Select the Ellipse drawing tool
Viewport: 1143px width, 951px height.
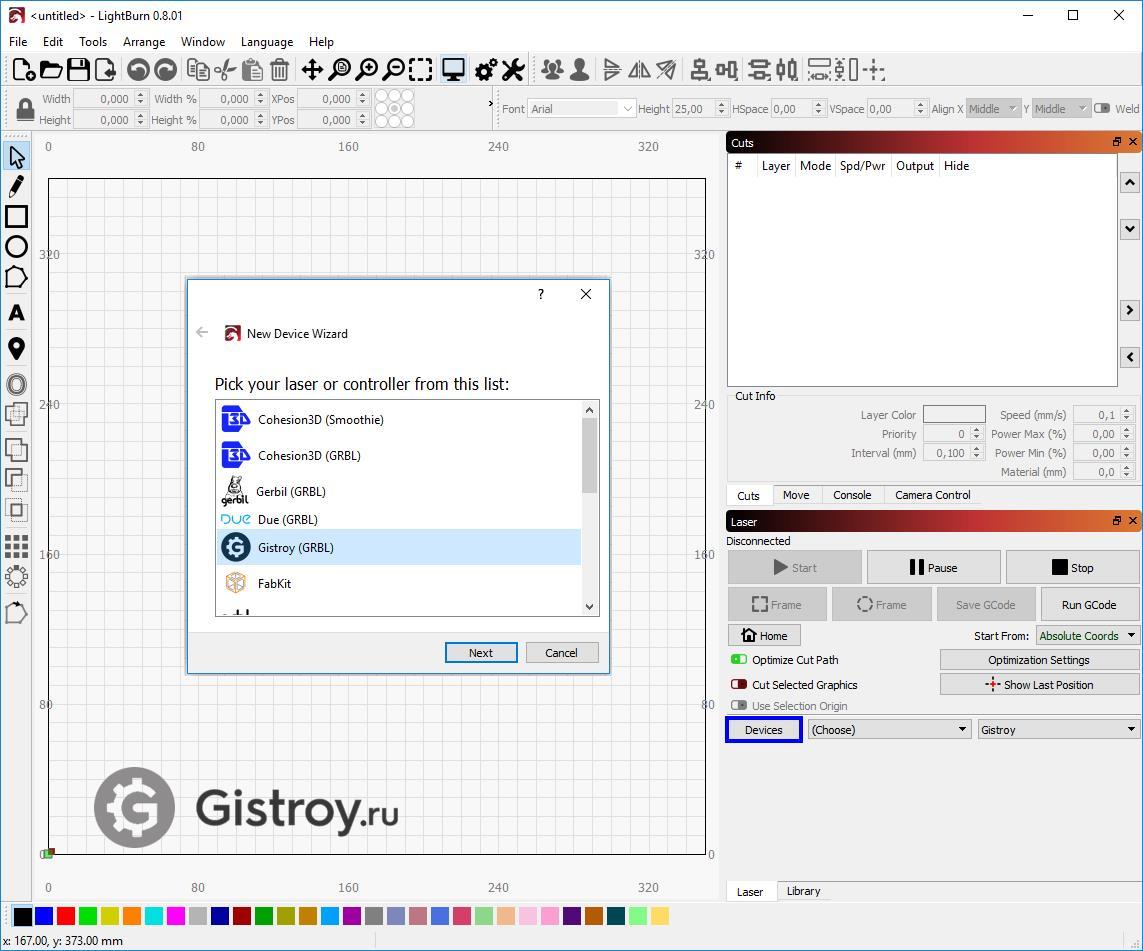point(16,246)
